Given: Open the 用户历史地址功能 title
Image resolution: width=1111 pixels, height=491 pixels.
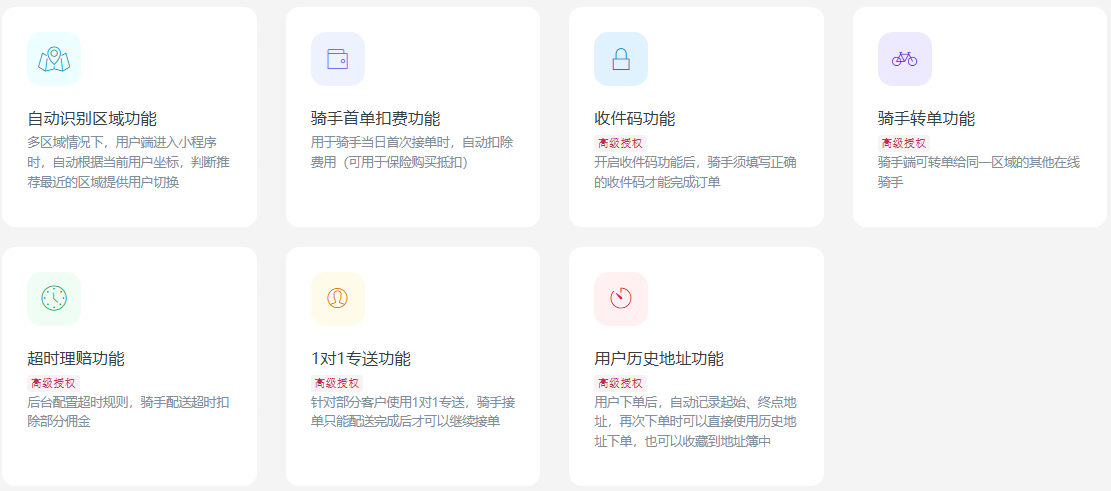Looking at the screenshot, I should 658,359.
